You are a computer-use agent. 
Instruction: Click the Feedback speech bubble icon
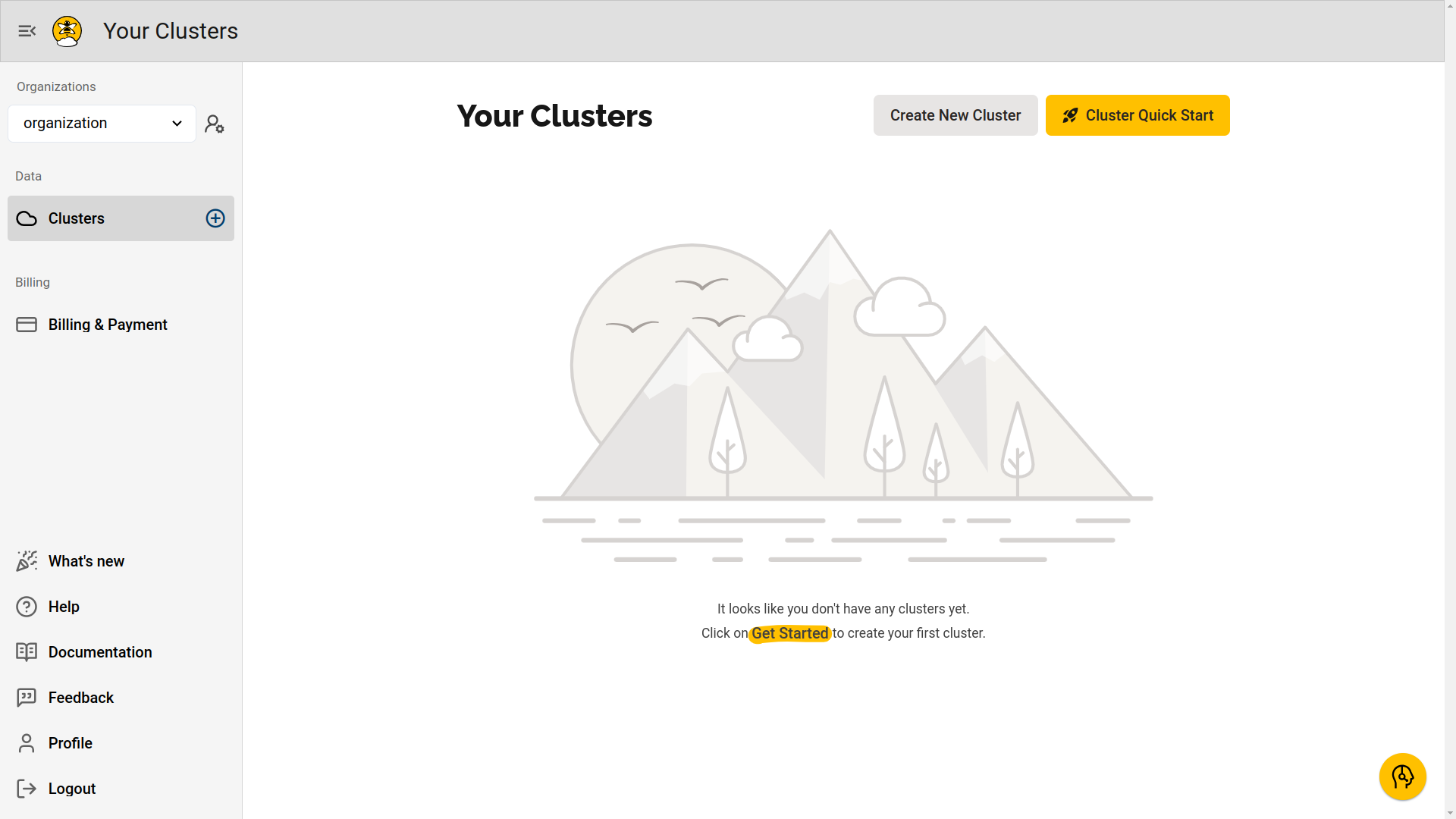(x=26, y=697)
